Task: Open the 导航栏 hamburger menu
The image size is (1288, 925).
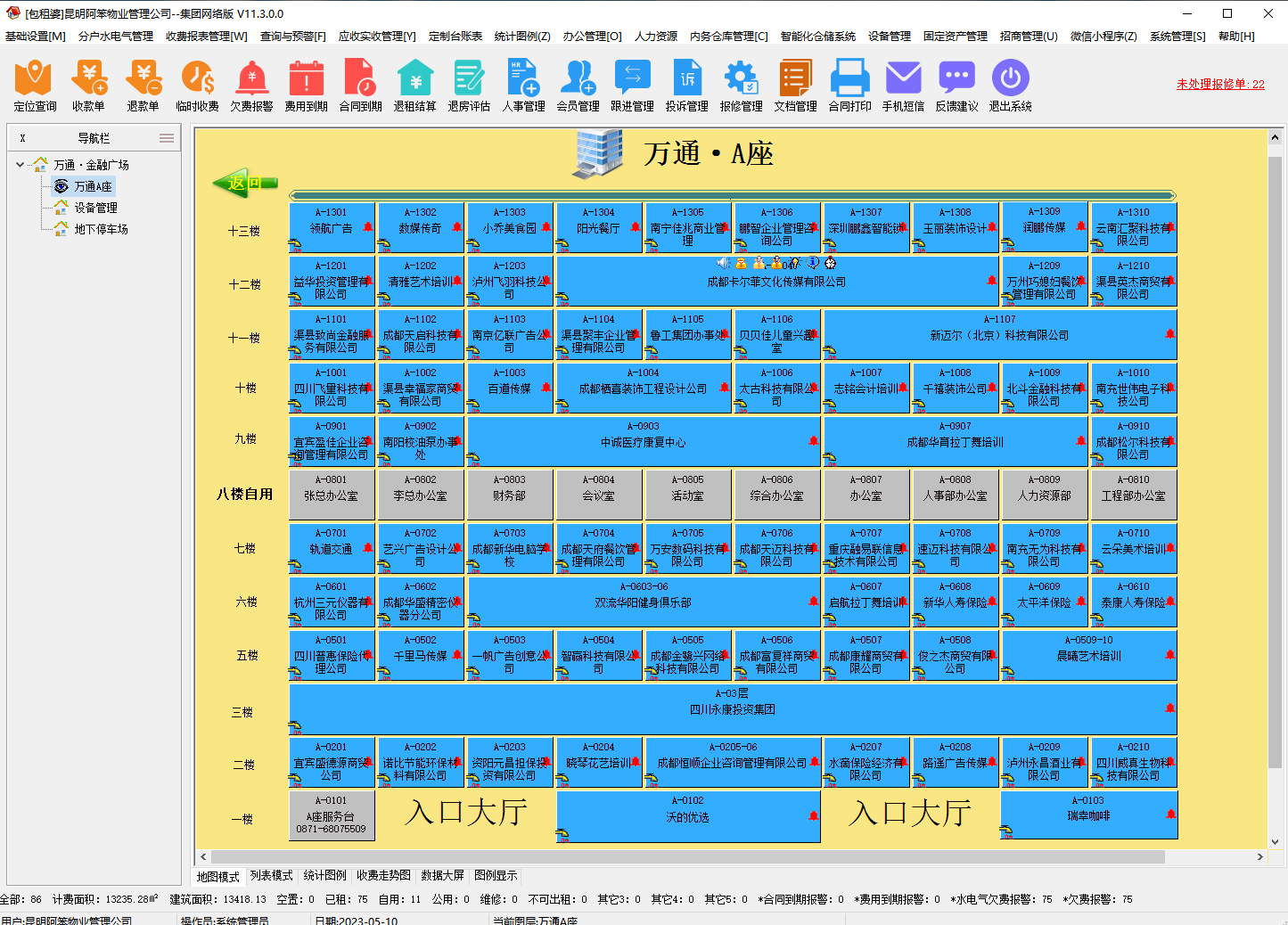Action: 166,137
